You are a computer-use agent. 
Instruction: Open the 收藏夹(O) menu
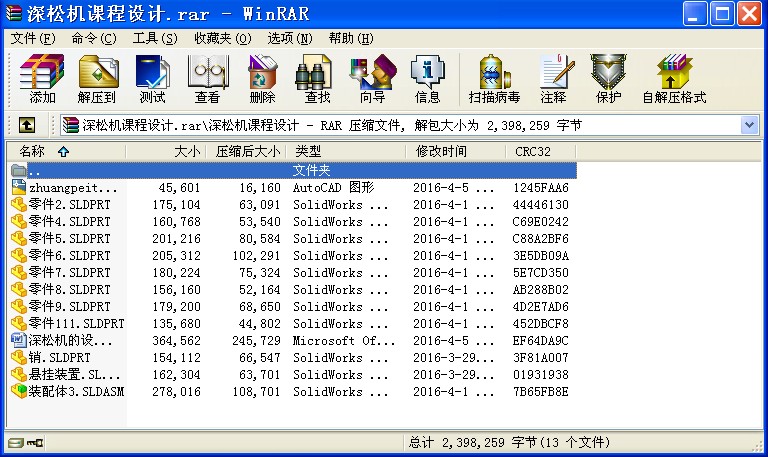click(x=223, y=38)
